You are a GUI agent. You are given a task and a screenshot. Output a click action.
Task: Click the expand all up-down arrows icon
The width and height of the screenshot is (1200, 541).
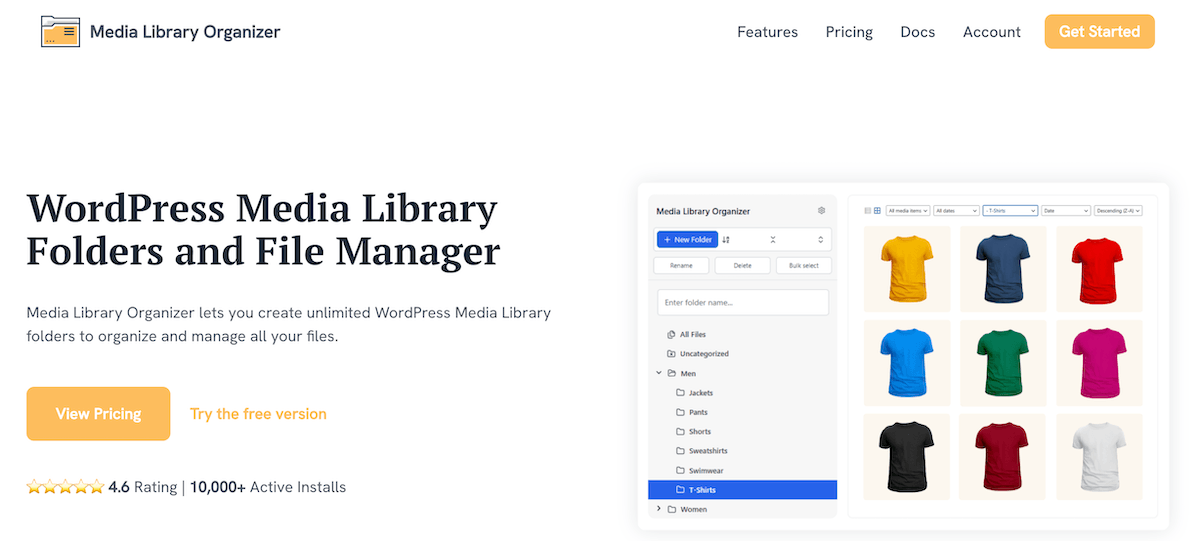click(x=821, y=240)
